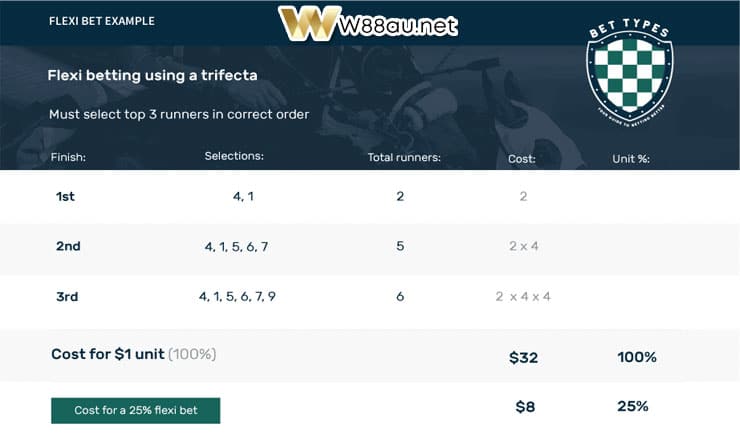The image size is (740, 435).
Task: Click the Total runners column header
Action: point(404,158)
